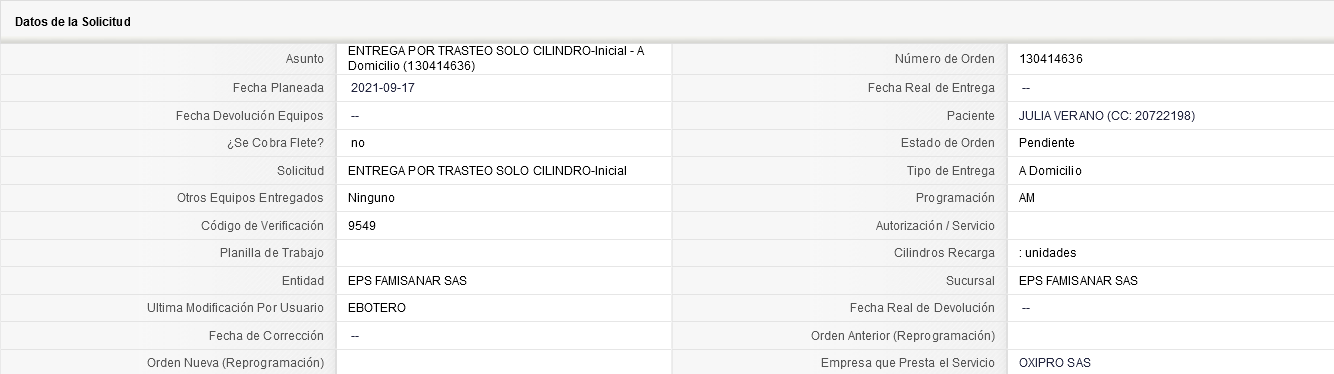
Task: Click the empty Planilla de Trabajo field
Action: click(504, 253)
